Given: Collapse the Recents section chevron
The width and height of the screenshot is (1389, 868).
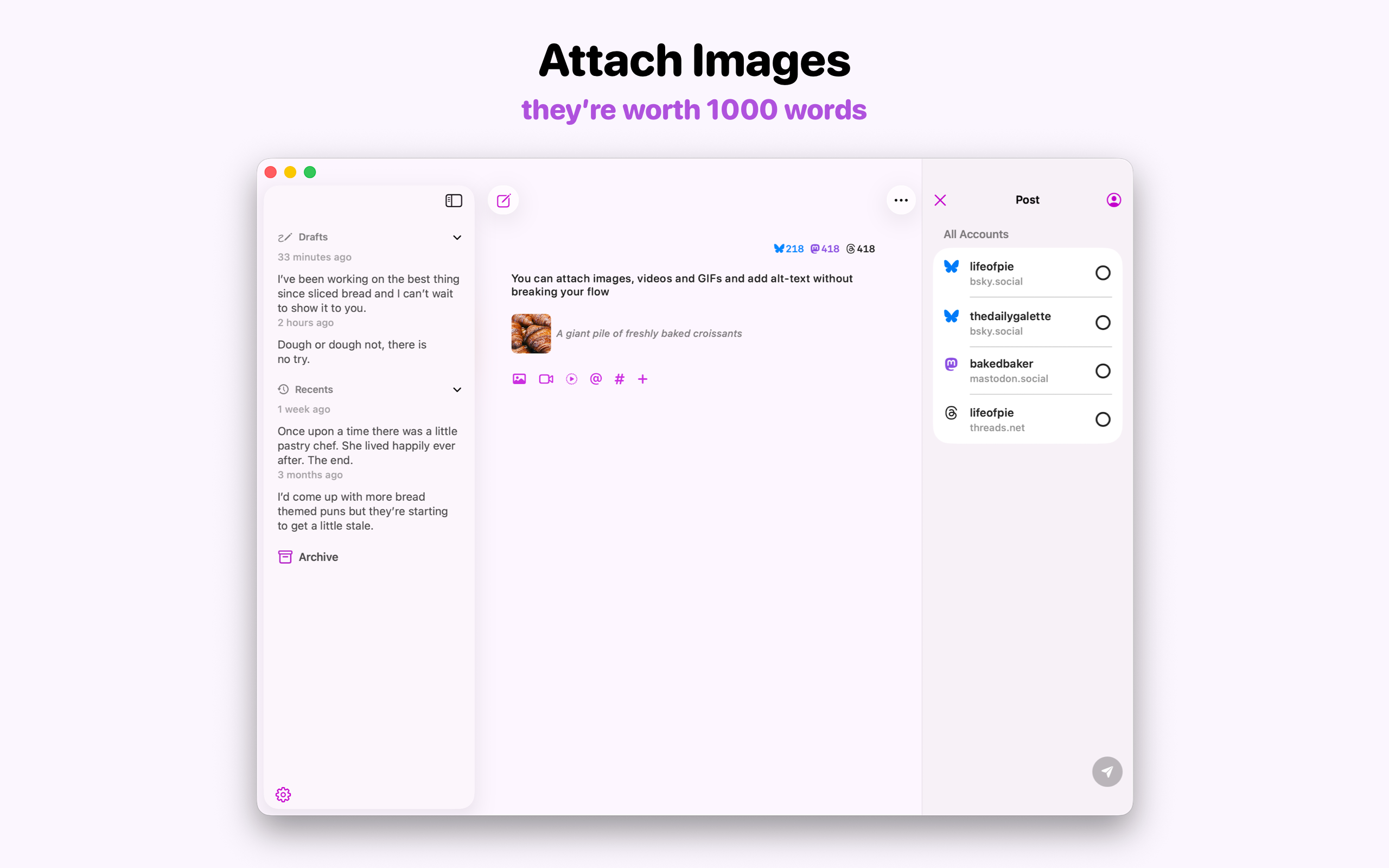Looking at the screenshot, I should pyautogui.click(x=457, y=390).
